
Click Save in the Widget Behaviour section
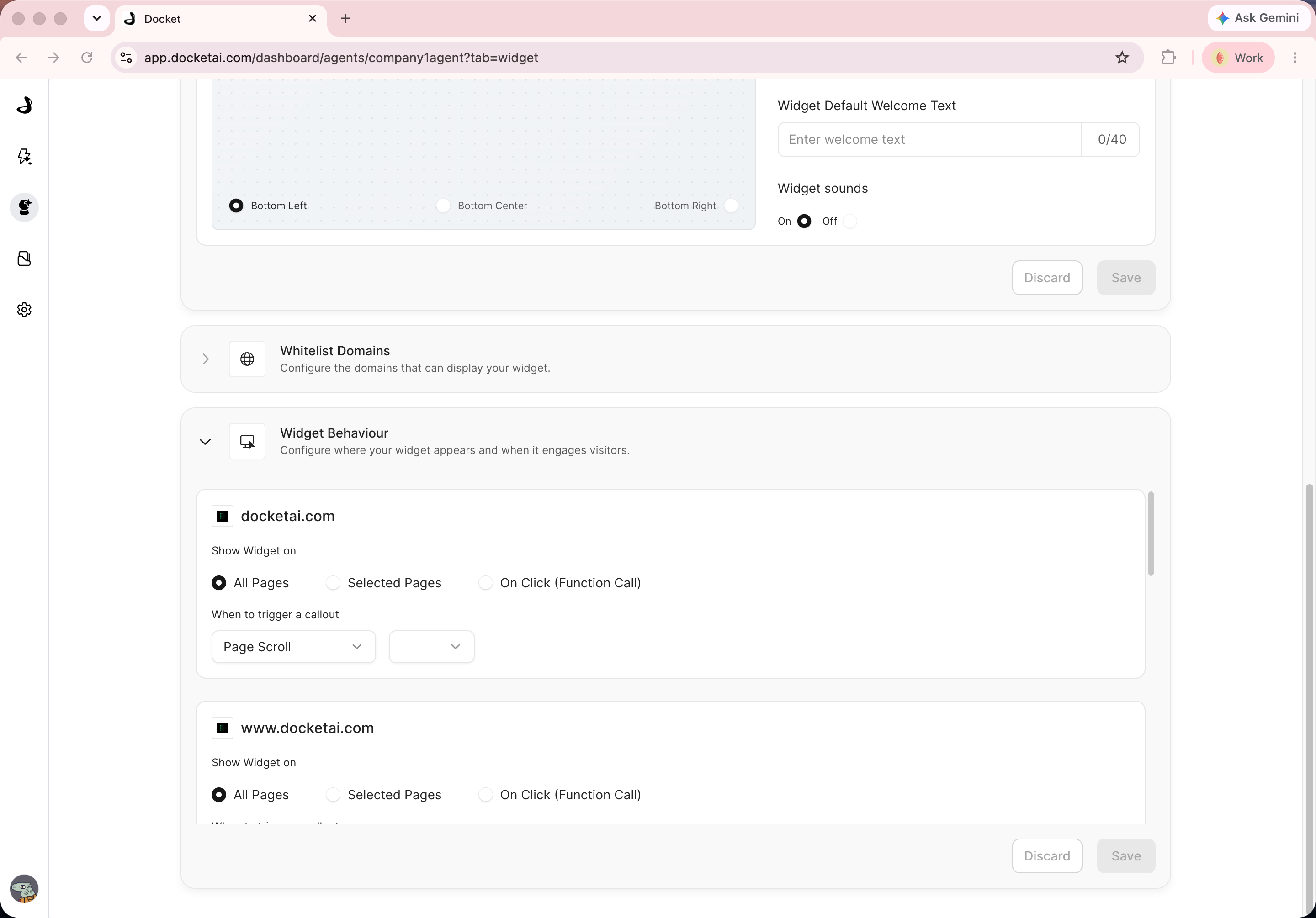point(1126,856)
